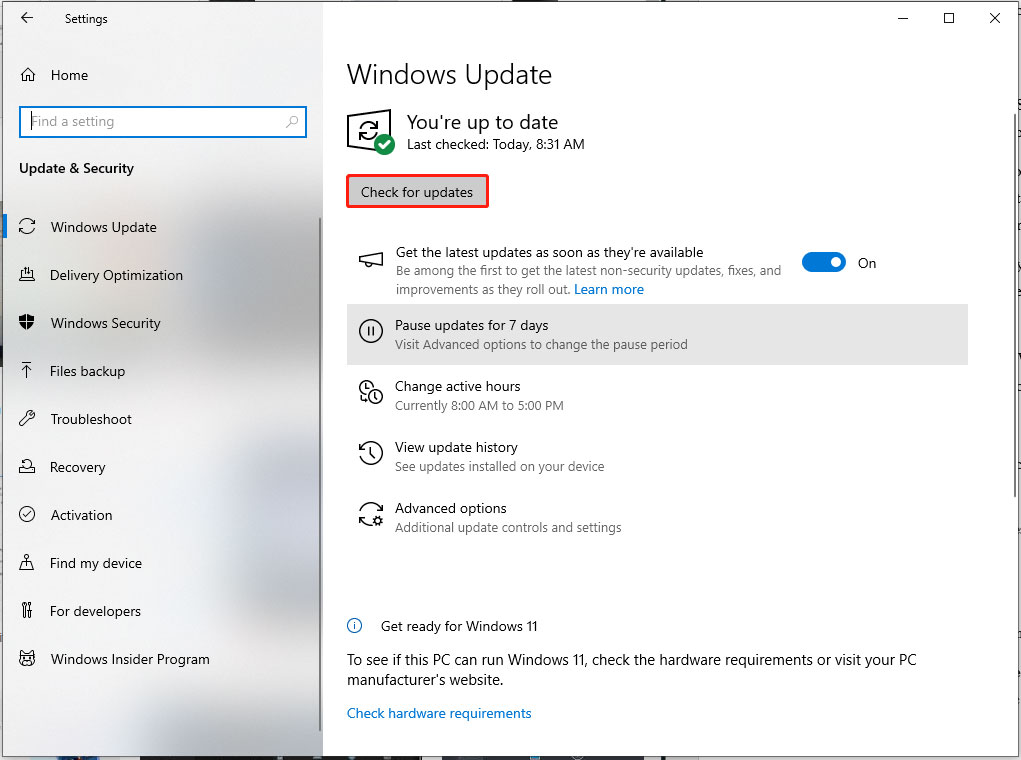Maximize the Settings window

(x=949, y=18)
